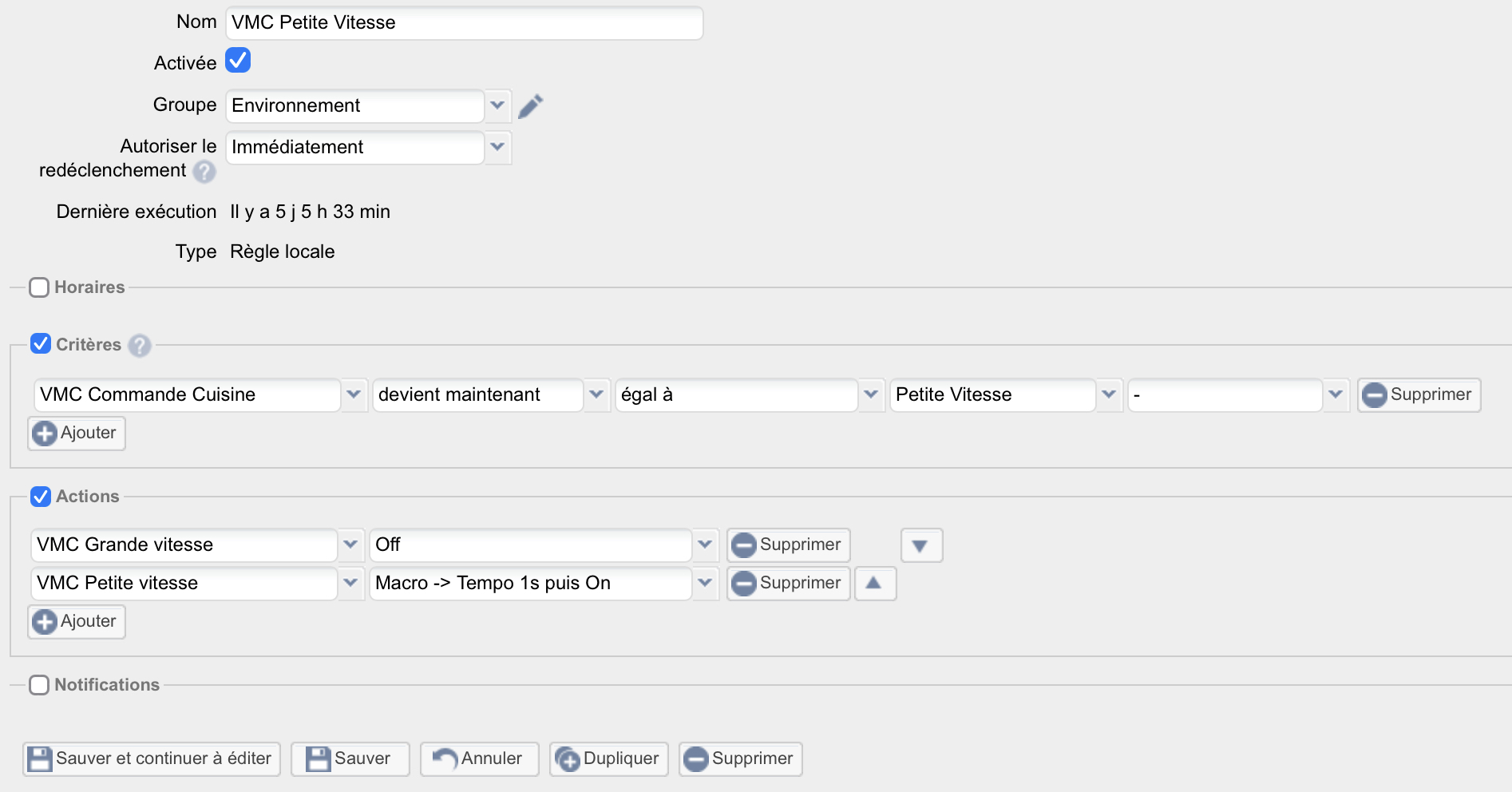Enable the Horaires section checkbox
The width and height of the screenshot is (1512, 792).
39,287
